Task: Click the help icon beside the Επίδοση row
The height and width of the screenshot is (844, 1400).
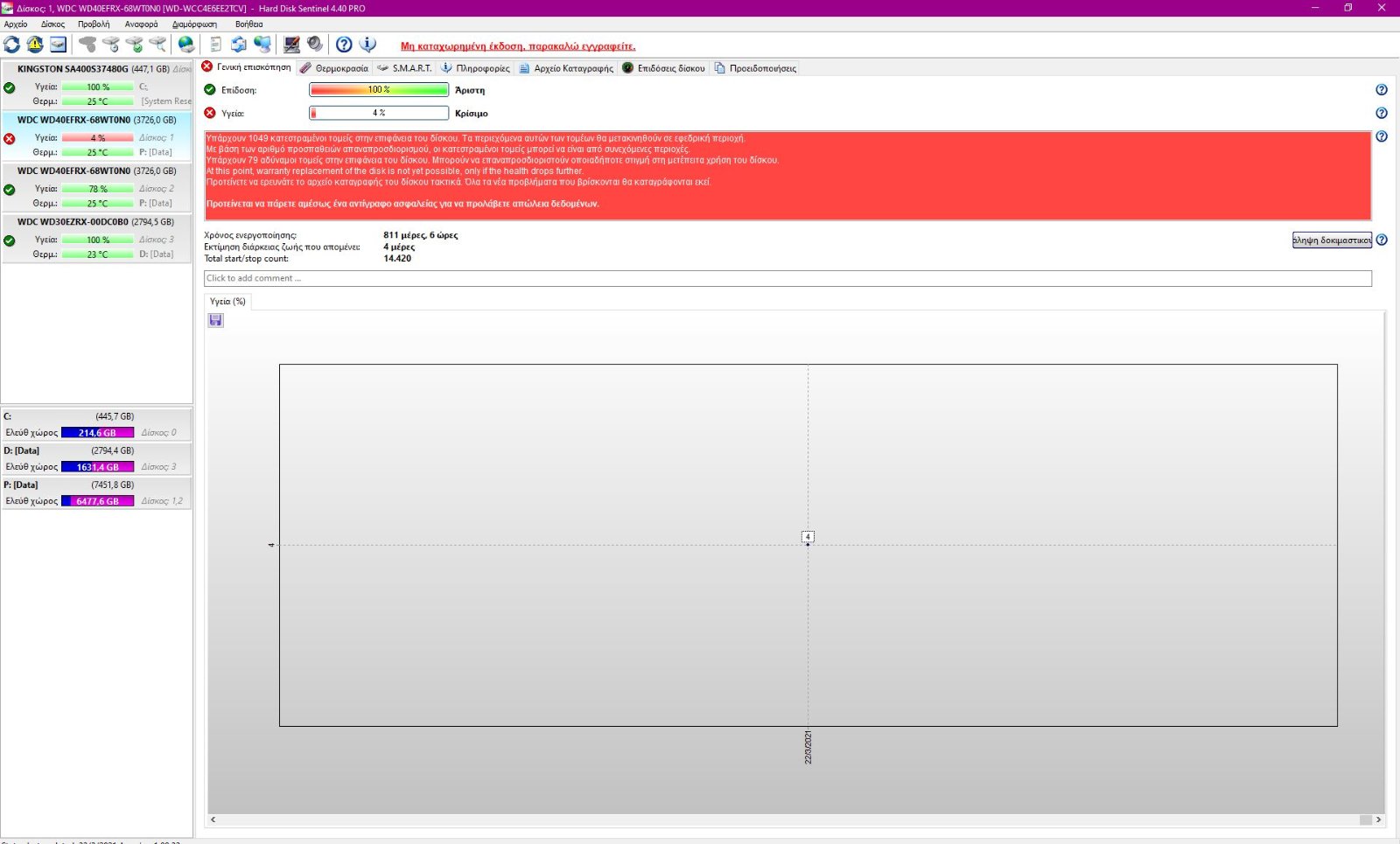Action: pyautogui.click(x=1382, y=90)
